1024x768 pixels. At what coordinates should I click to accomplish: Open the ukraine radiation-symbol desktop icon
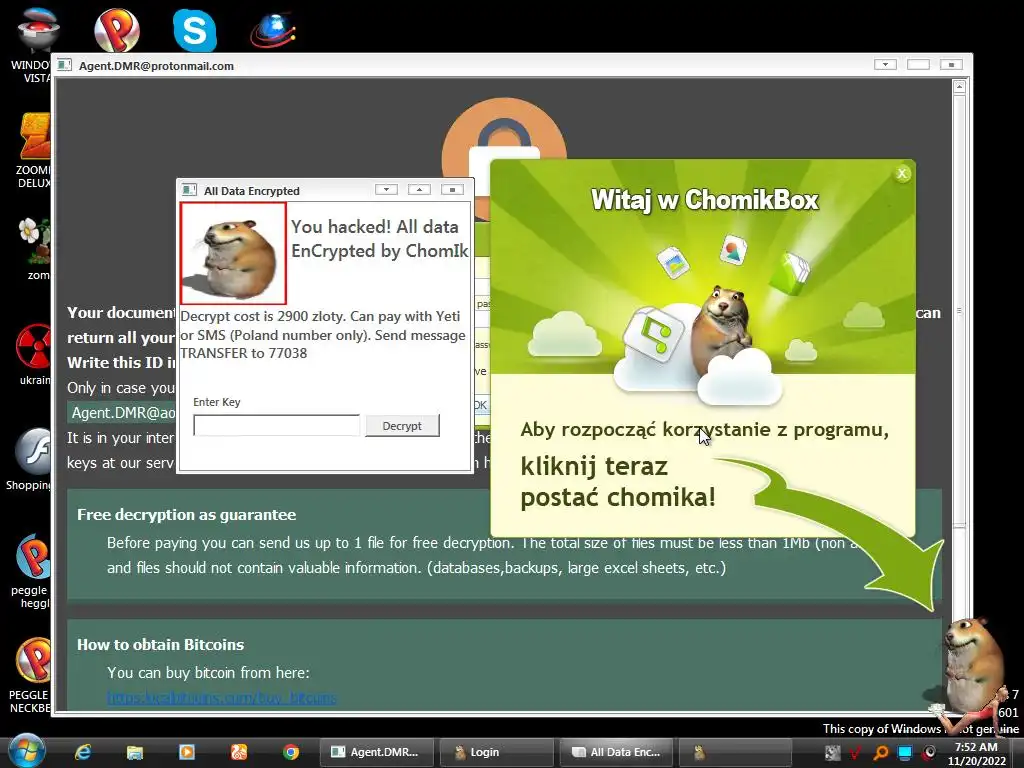click(34, 355)
